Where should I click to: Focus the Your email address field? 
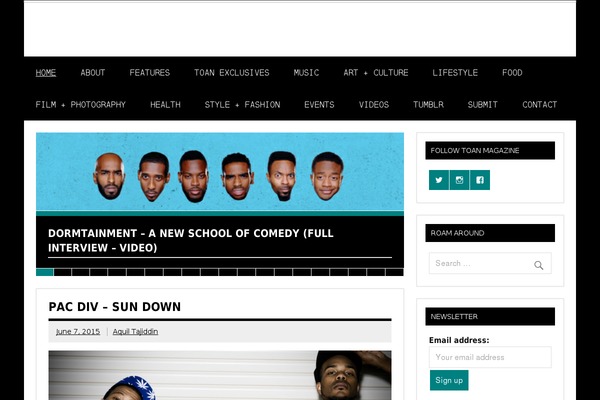pyautogui.click(x=490, y=357)
